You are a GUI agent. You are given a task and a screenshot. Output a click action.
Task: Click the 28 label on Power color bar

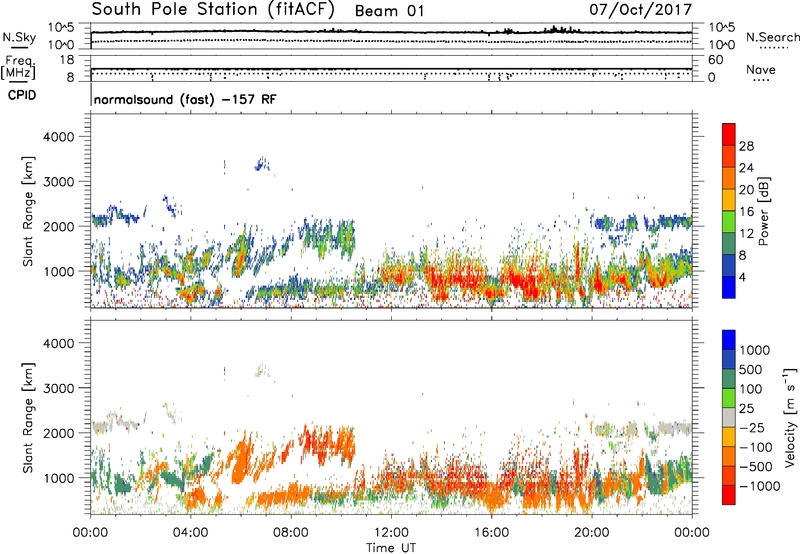(x=746, y=146)
